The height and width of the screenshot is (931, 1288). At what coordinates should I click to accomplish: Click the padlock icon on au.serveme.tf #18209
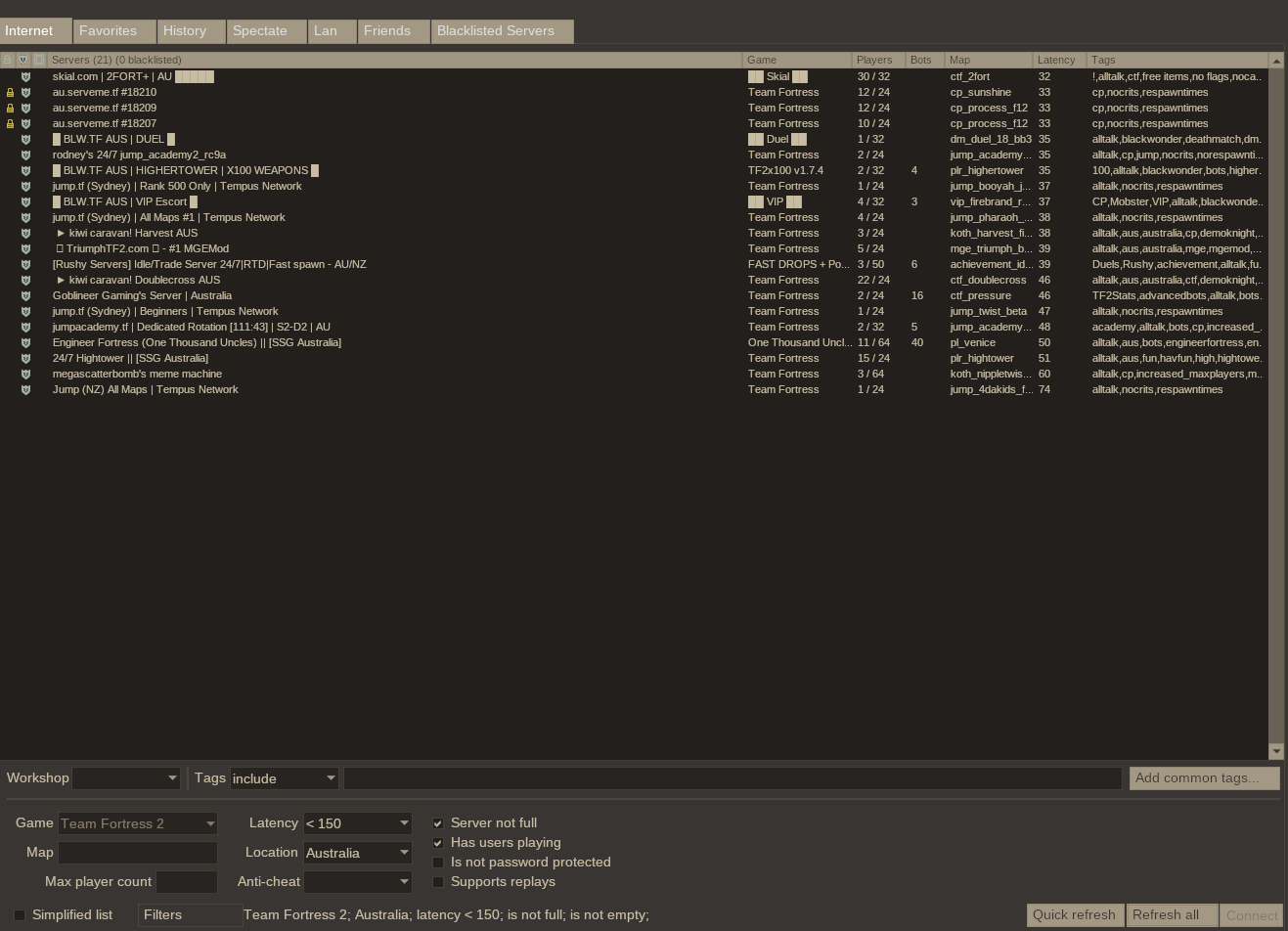(x=11, y=109)
